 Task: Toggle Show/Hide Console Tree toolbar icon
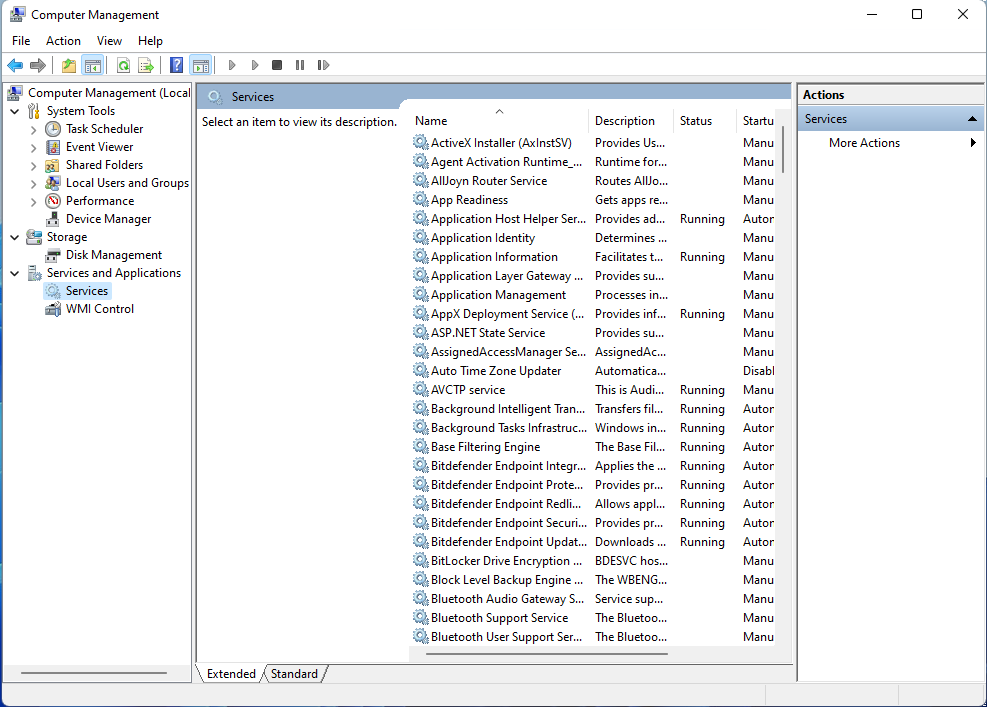tap(93, 65)
